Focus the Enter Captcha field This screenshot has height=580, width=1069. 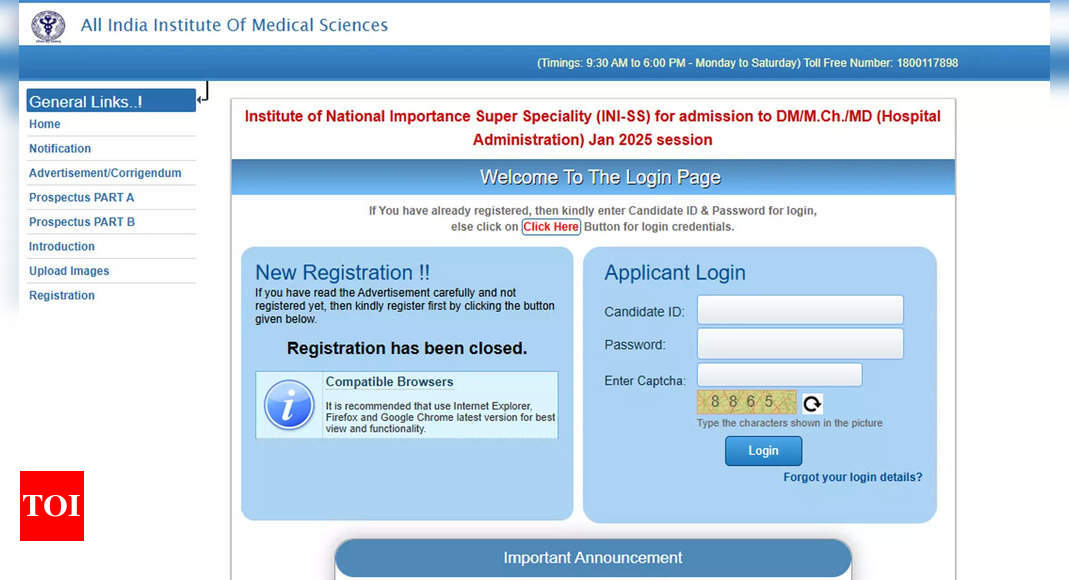[x=779, y=375]
